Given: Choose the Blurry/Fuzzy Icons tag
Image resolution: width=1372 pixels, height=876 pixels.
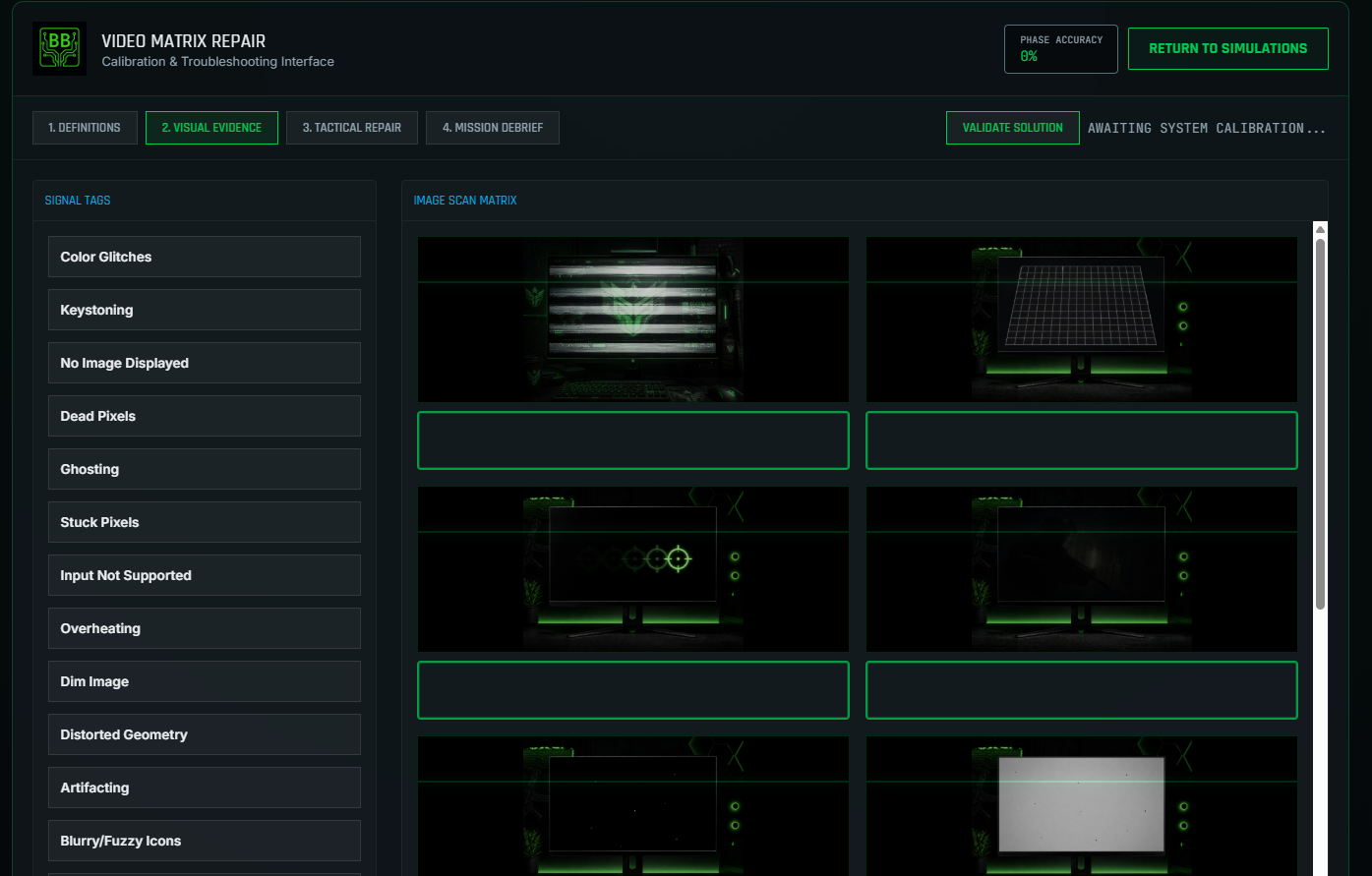Looking at the screenshot, I should click(x=205, y=841).
